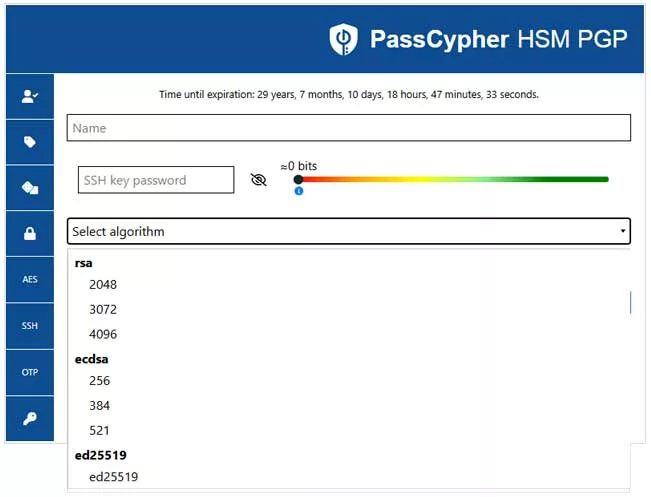Click the PassCypher HSM PGP title
This screenshot has width=651, height=497.
pyautogui.click(x=499, y=39)
